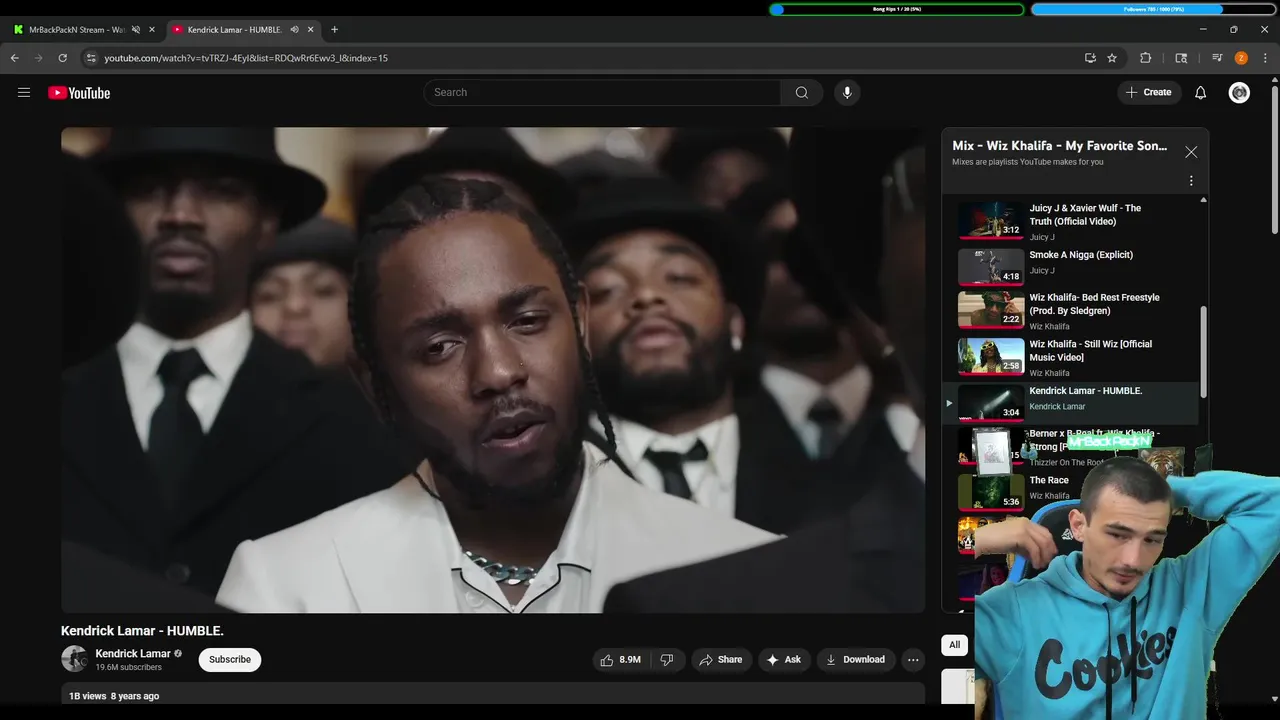
Task: Open the media control icon in toolbar
Action: [x=1217, y=58]
